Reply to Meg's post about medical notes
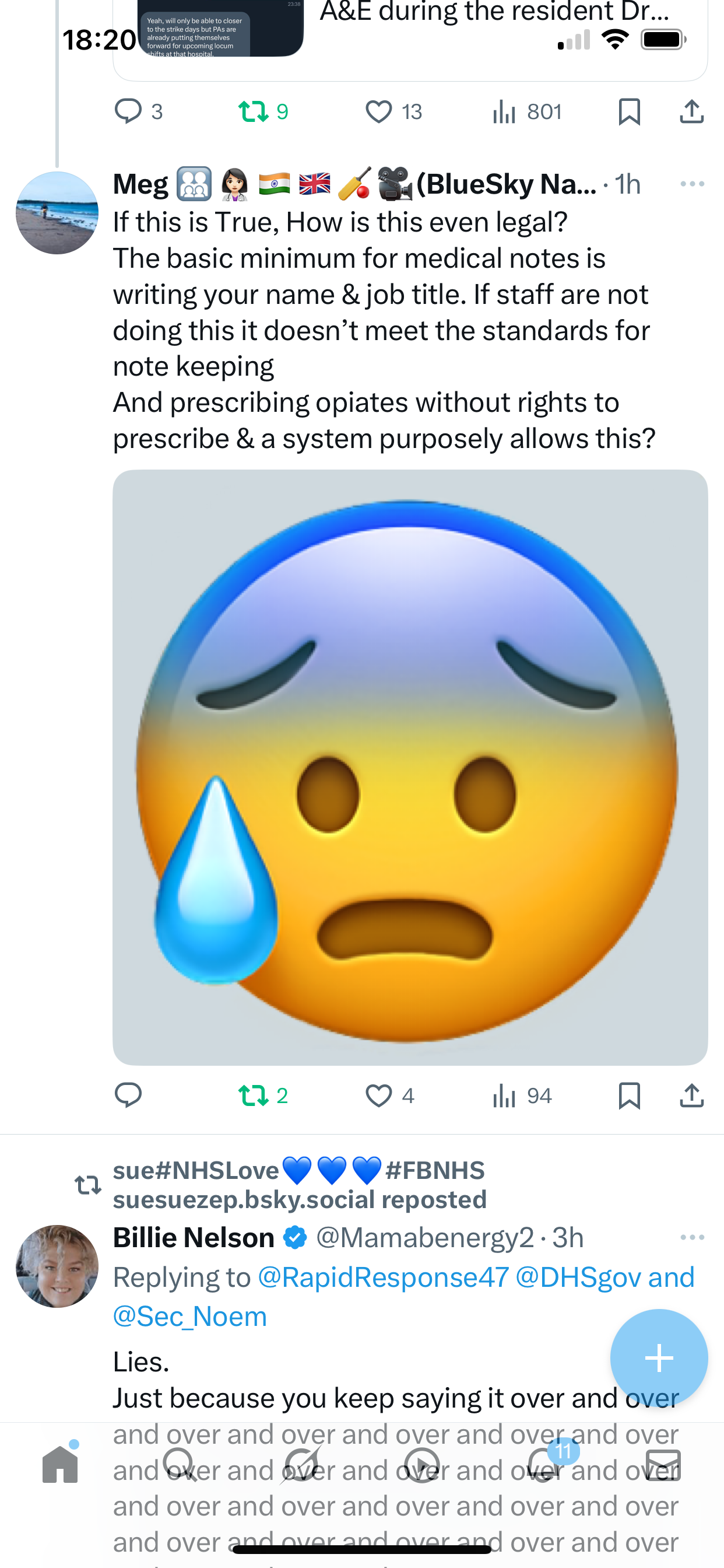Viewport: 724px width, 1568px height. (128, 1095)
